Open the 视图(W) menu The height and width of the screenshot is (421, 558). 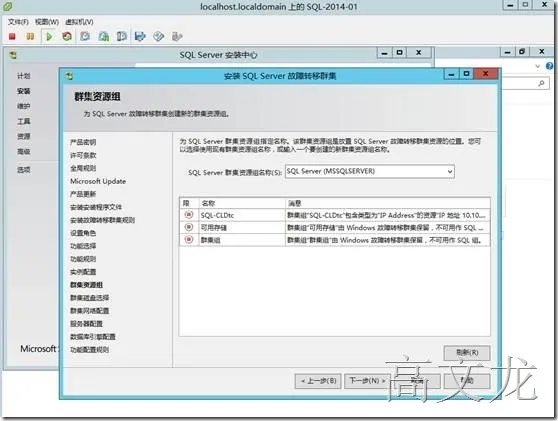pyautogui.click(x=47, y=22)
